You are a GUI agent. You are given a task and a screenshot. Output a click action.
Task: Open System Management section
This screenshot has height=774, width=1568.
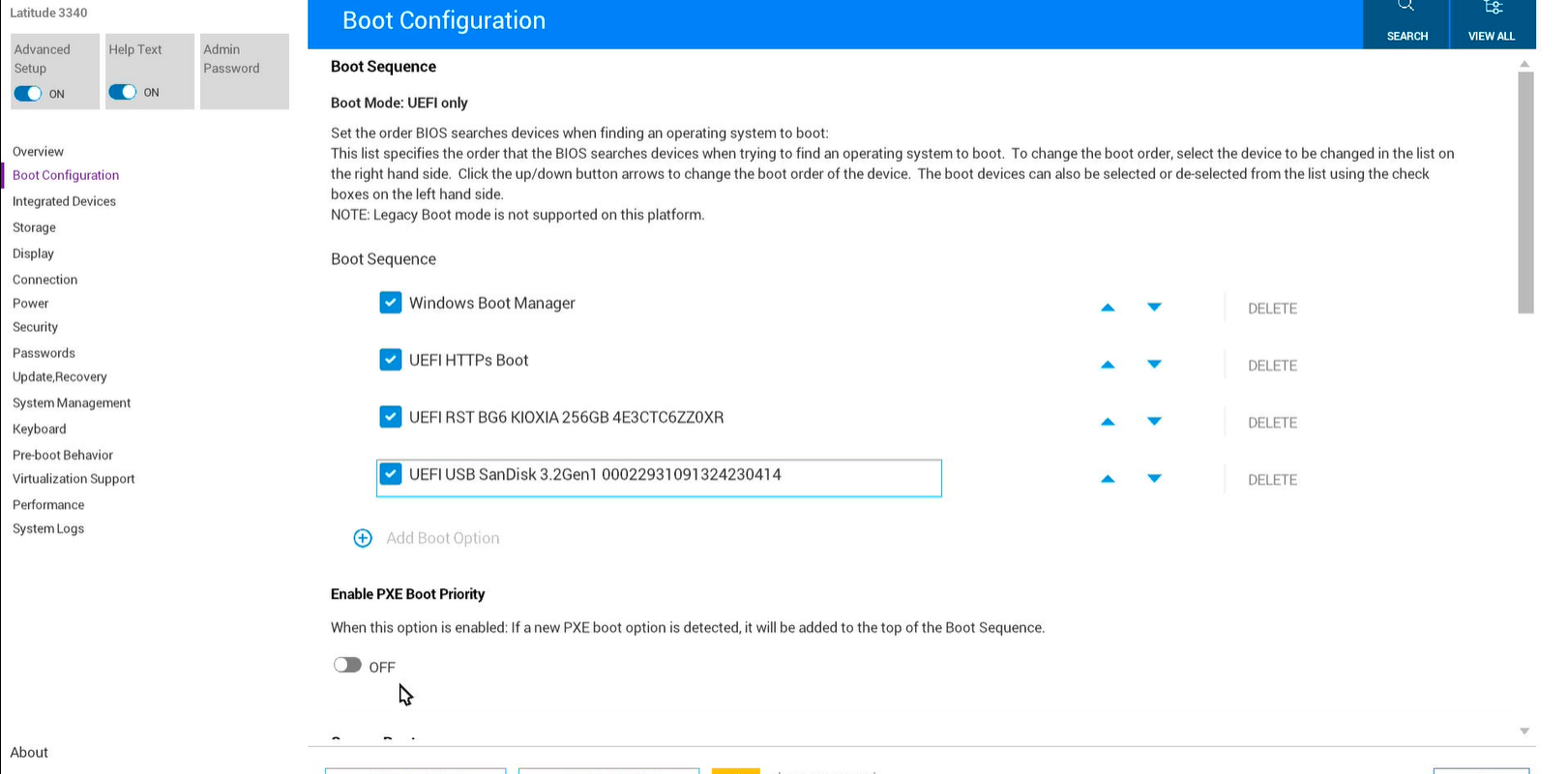click(72, 402)
